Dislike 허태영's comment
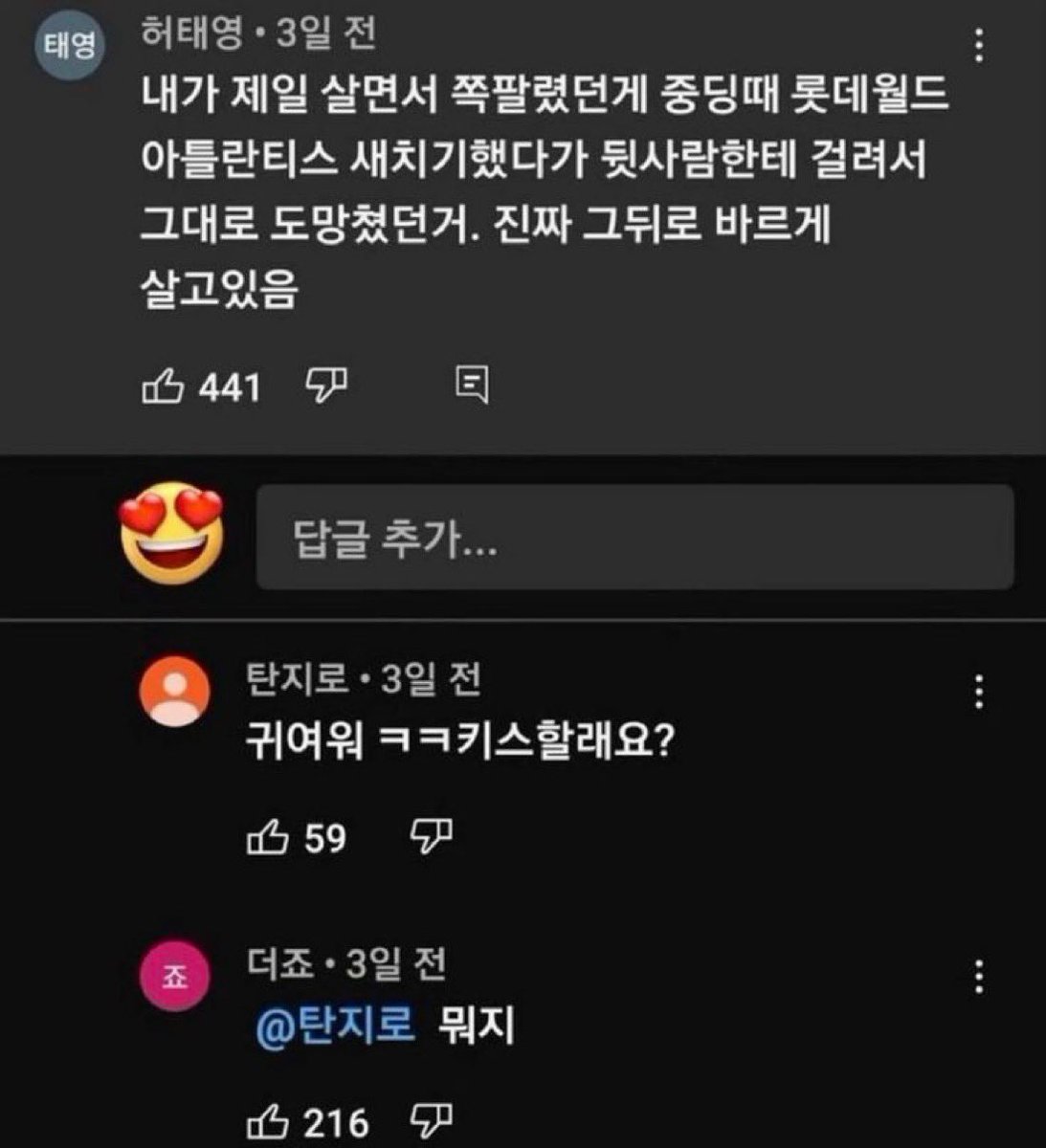 pyautogui.click(x=325, y=386)
